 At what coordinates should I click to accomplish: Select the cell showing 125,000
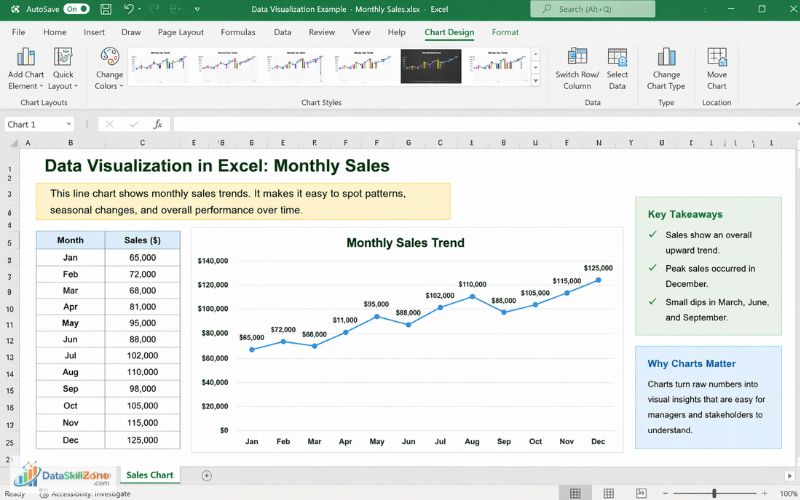pos(142,440)
